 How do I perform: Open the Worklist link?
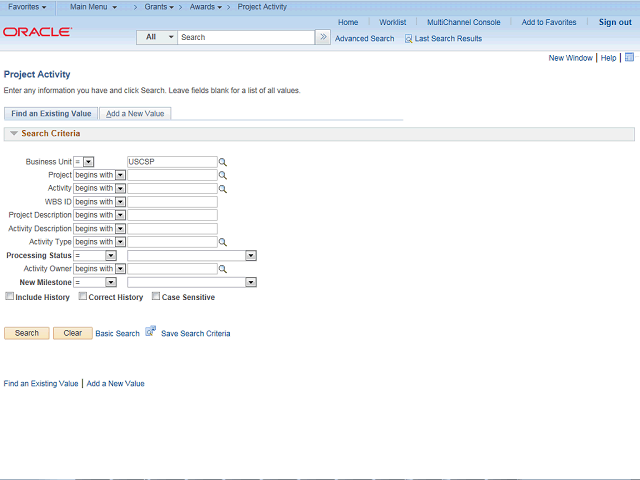coord(393,22)
